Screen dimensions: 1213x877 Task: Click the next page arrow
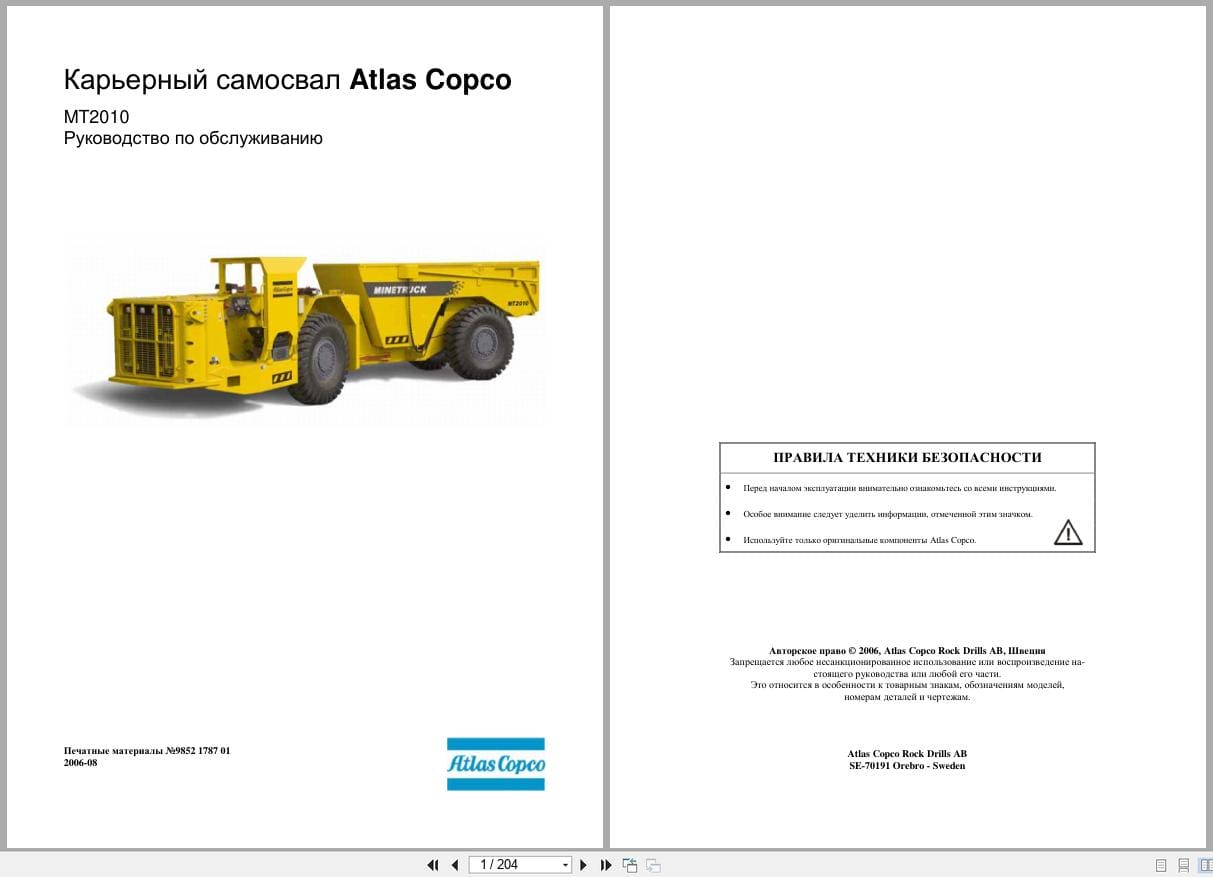584,865
